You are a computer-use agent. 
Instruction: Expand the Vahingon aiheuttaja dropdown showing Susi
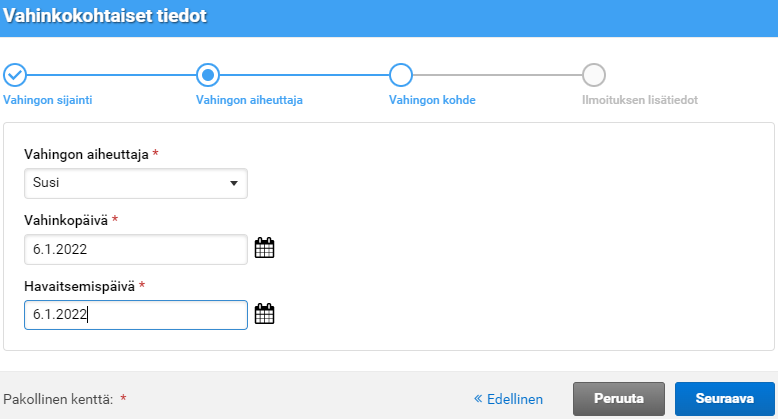135,184
